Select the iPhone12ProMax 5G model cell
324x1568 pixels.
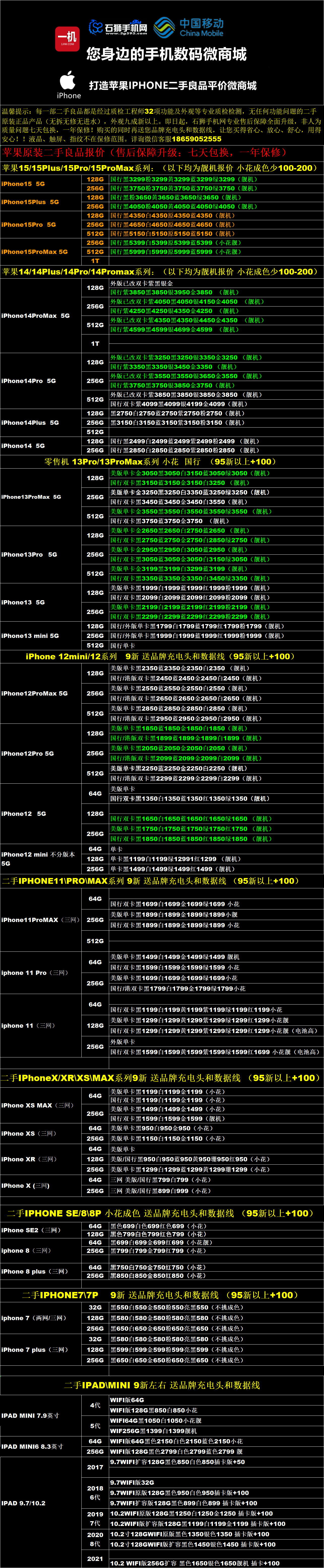point(35,693)
